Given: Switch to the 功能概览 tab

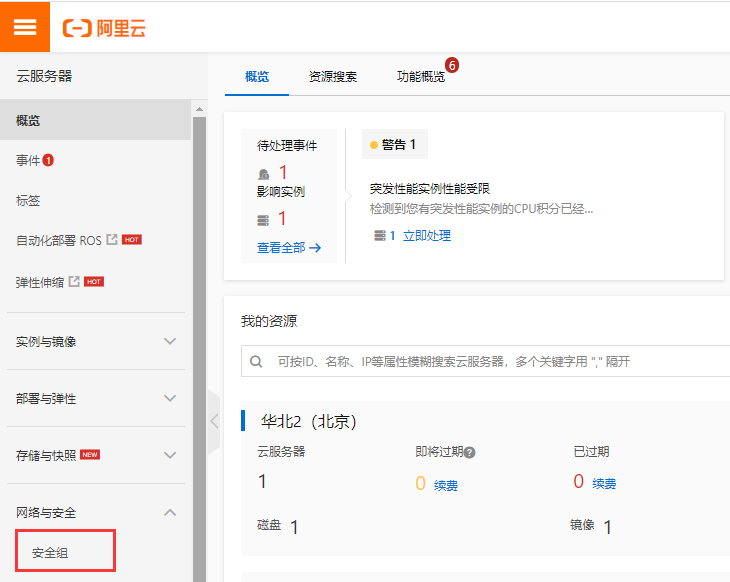Looking at the screenshot, I should pos(420,77).
